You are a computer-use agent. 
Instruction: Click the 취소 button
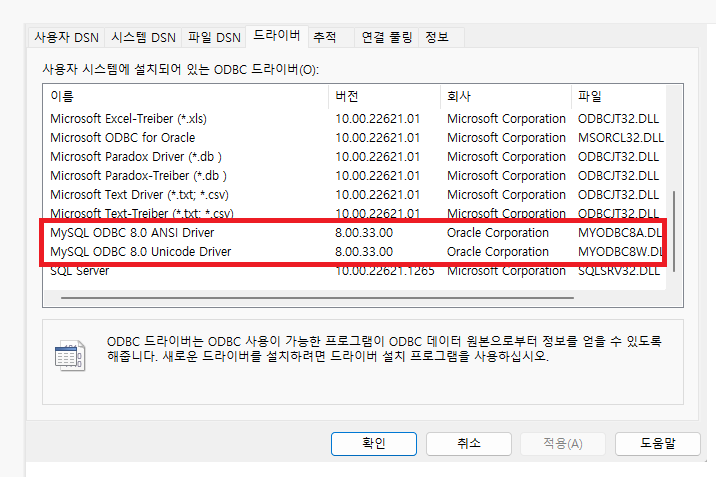click(469, 444)
